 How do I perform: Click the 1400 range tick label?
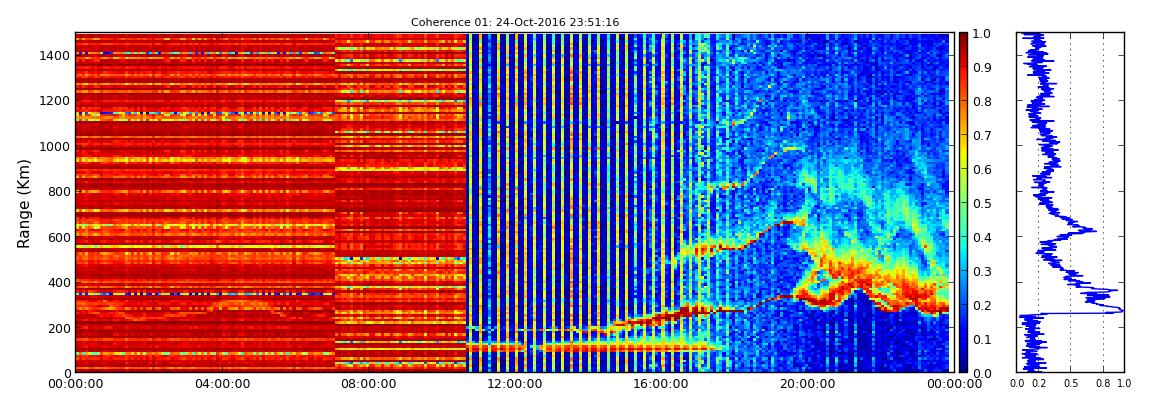click(x=56, y=55)
